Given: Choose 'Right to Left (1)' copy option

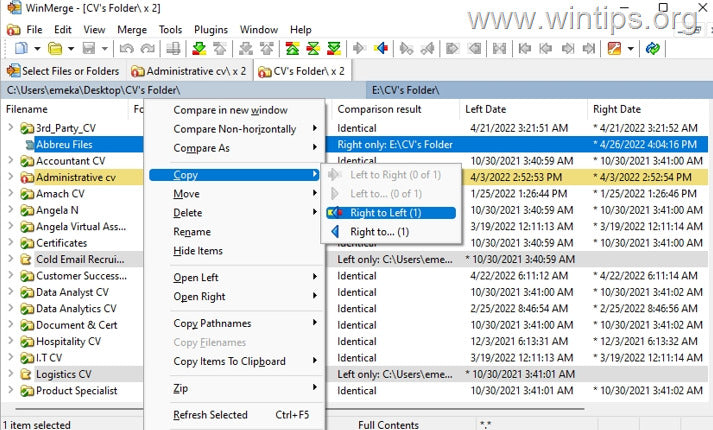Looking at the screenshot, I should point(386,213).
